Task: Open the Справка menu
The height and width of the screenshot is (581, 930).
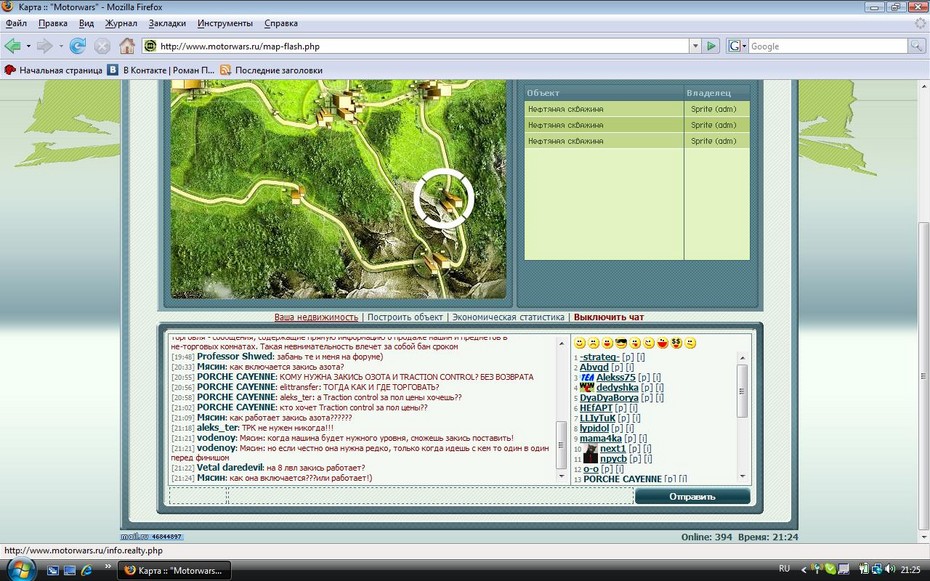Action: point(281,23)
